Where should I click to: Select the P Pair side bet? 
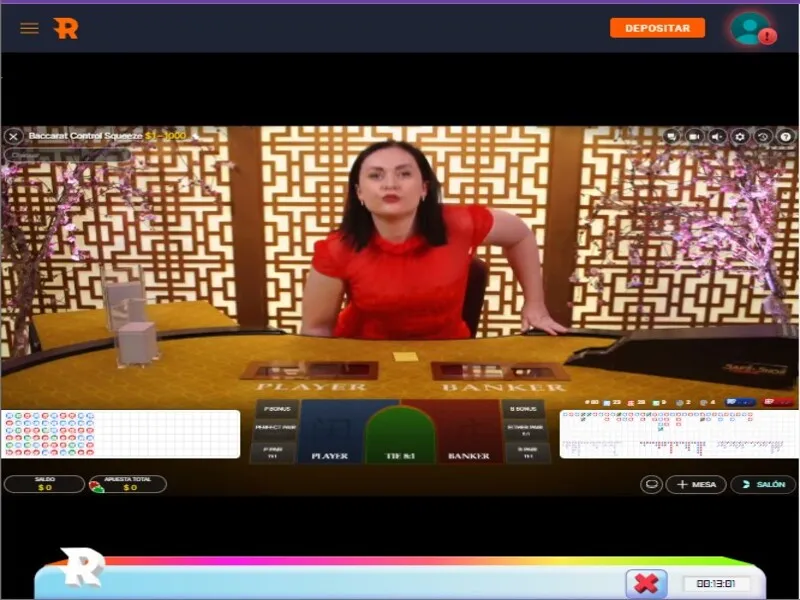[272, 453]
